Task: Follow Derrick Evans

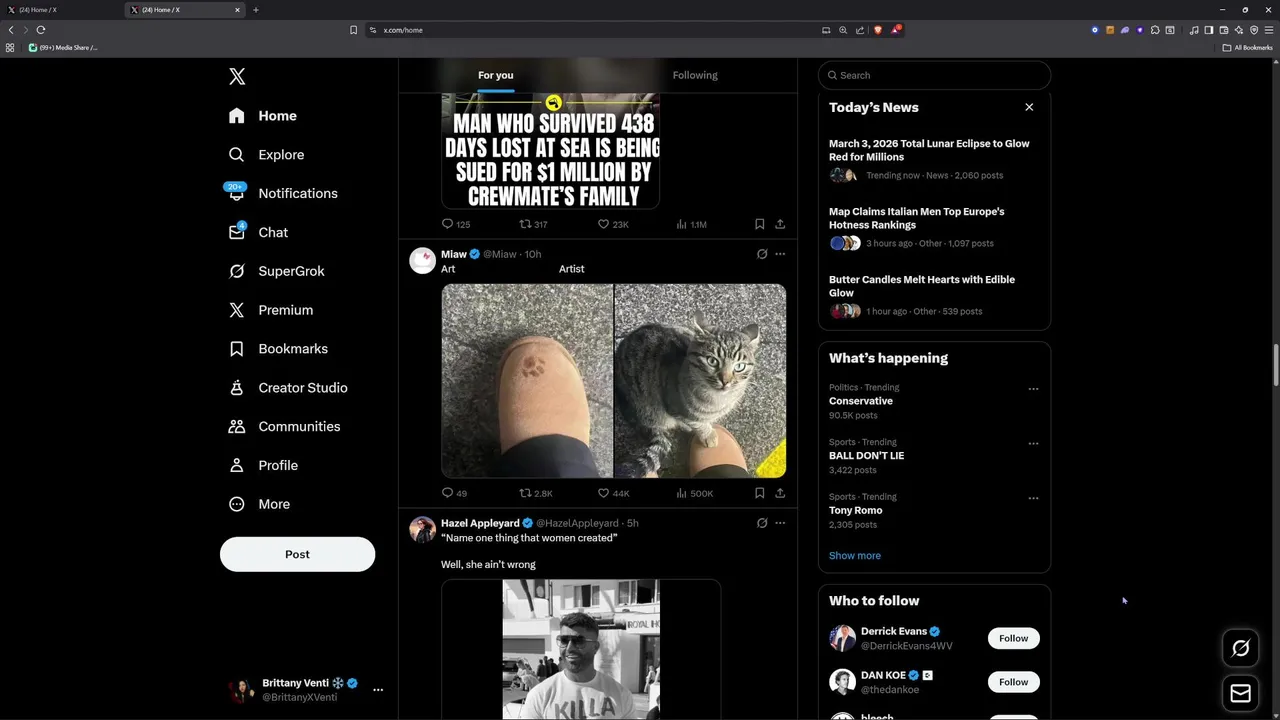Action: [1013, 638]
